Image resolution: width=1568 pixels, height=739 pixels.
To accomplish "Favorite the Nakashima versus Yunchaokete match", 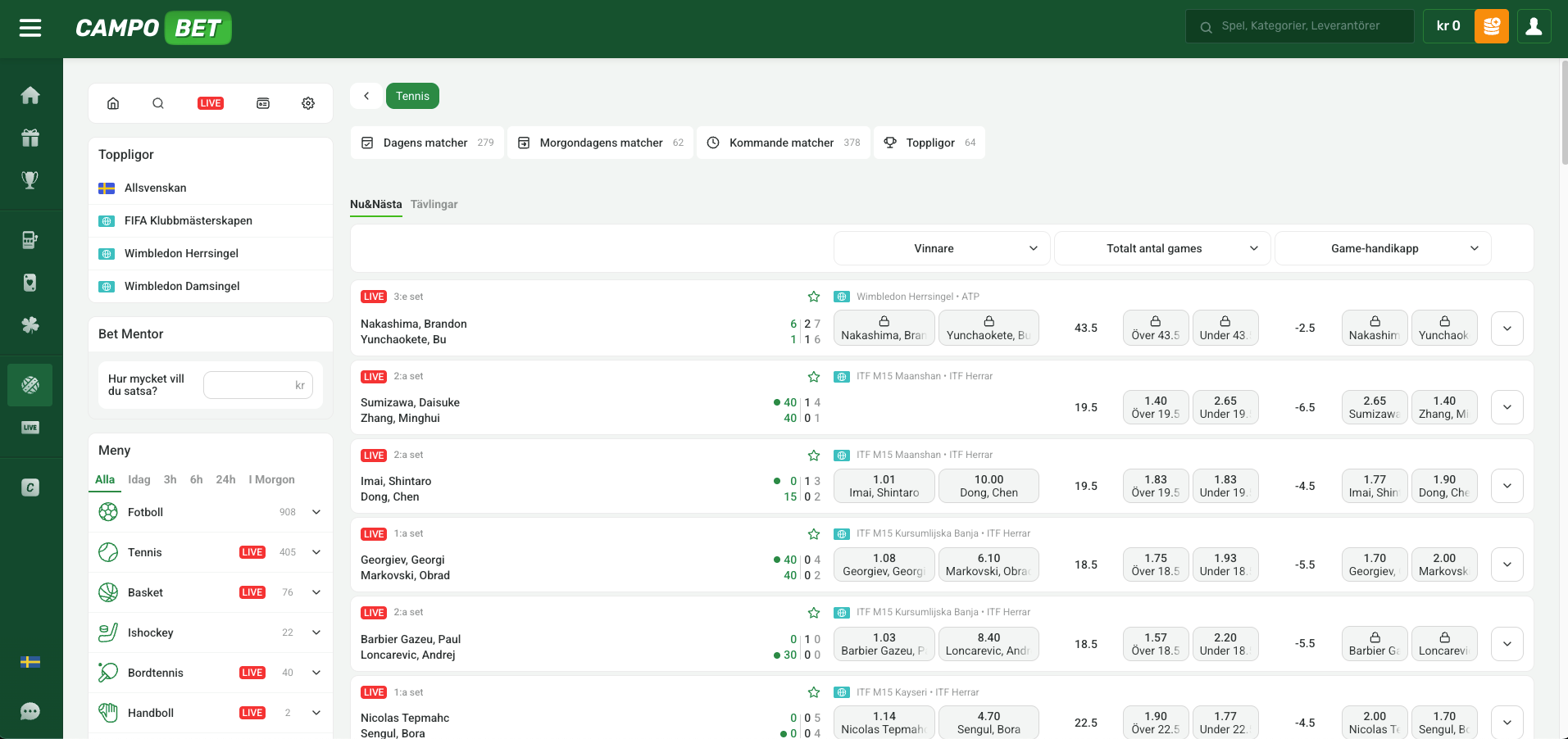I will point(813,296).
